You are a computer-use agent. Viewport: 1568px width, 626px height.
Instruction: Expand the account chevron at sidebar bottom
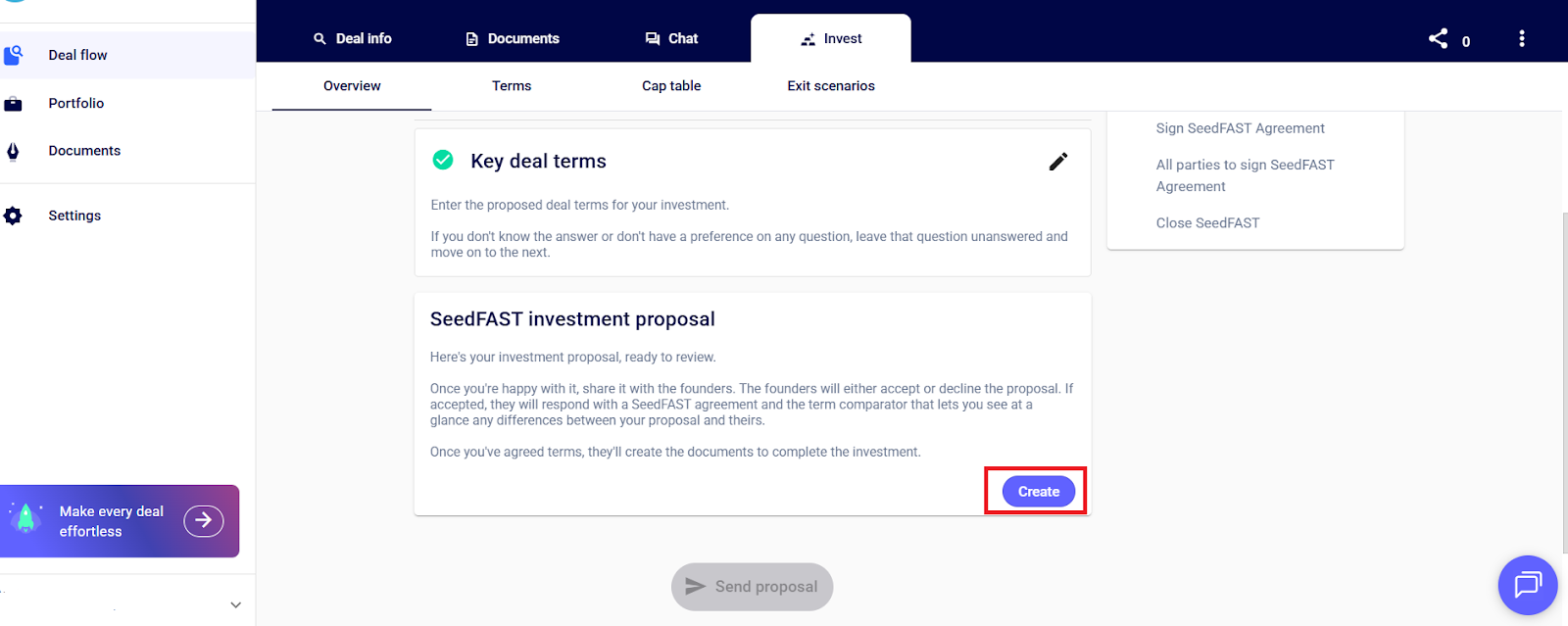tap(235, 604)
